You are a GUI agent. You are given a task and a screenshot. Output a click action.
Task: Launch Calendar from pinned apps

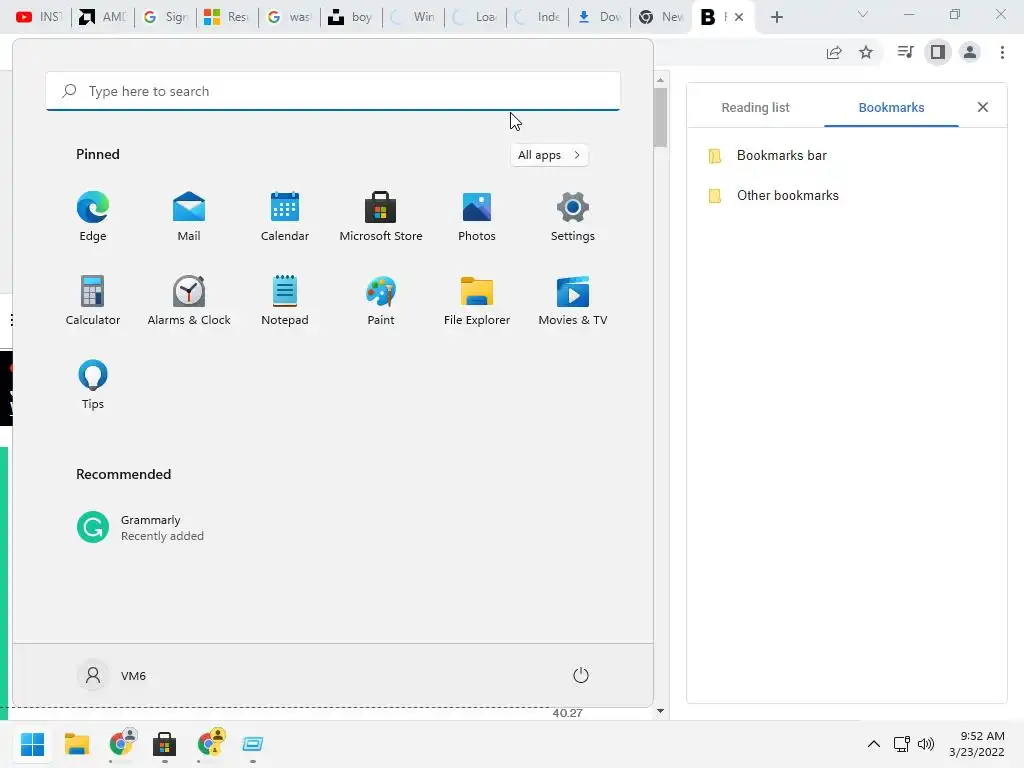pyautogui.click(x=285, y=217)
